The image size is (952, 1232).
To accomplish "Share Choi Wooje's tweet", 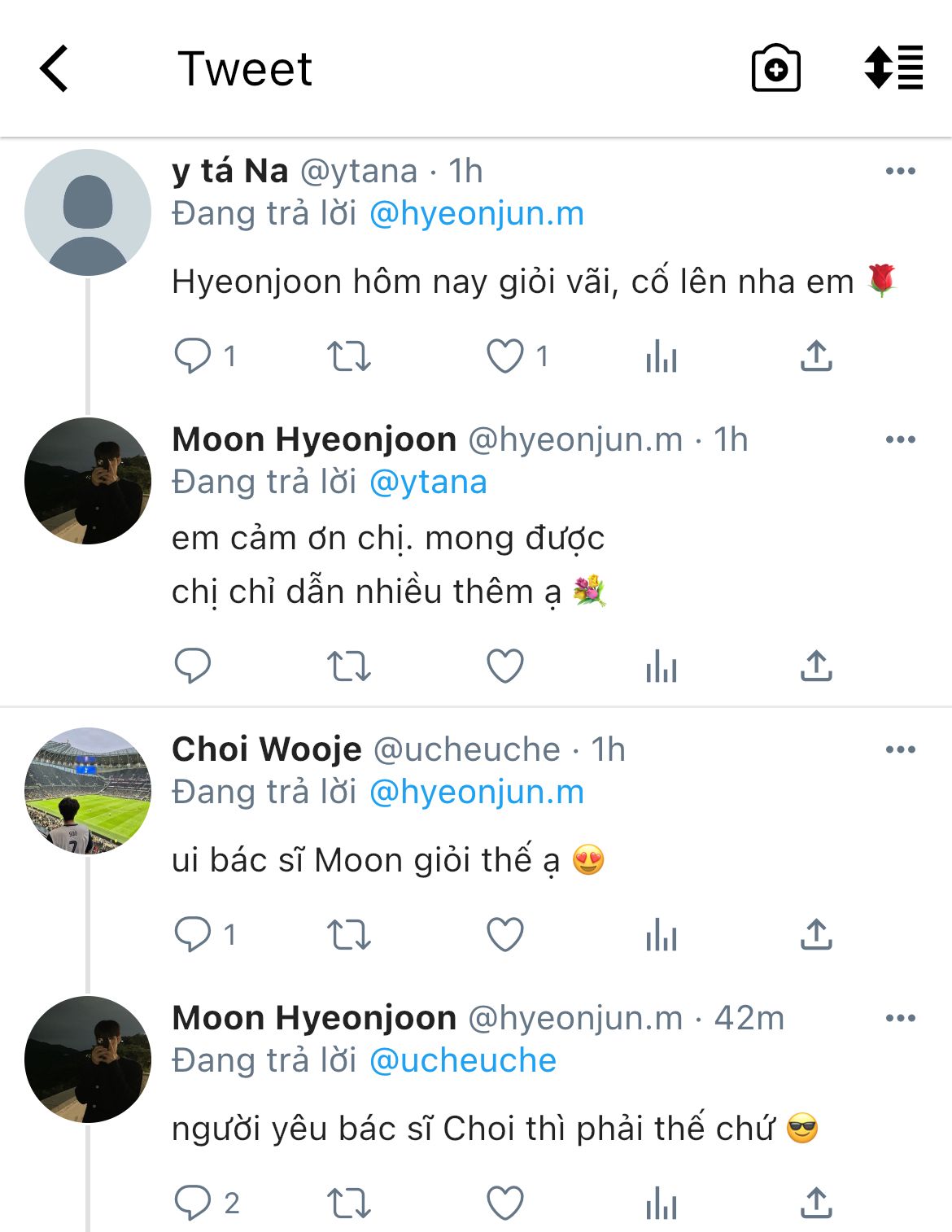I will (816, 934).
